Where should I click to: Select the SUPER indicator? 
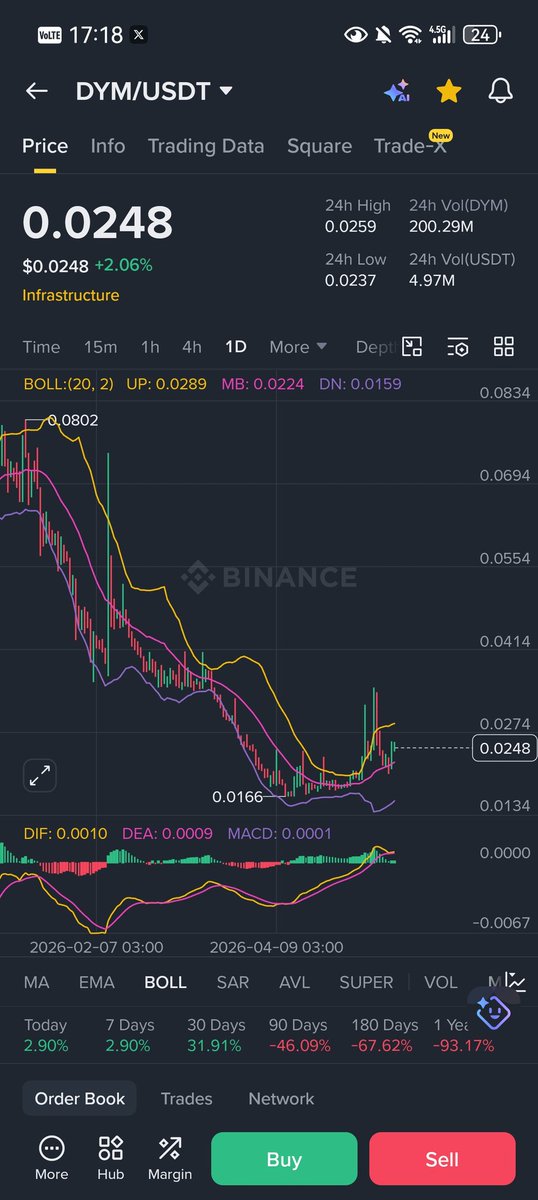click(366, 982)
